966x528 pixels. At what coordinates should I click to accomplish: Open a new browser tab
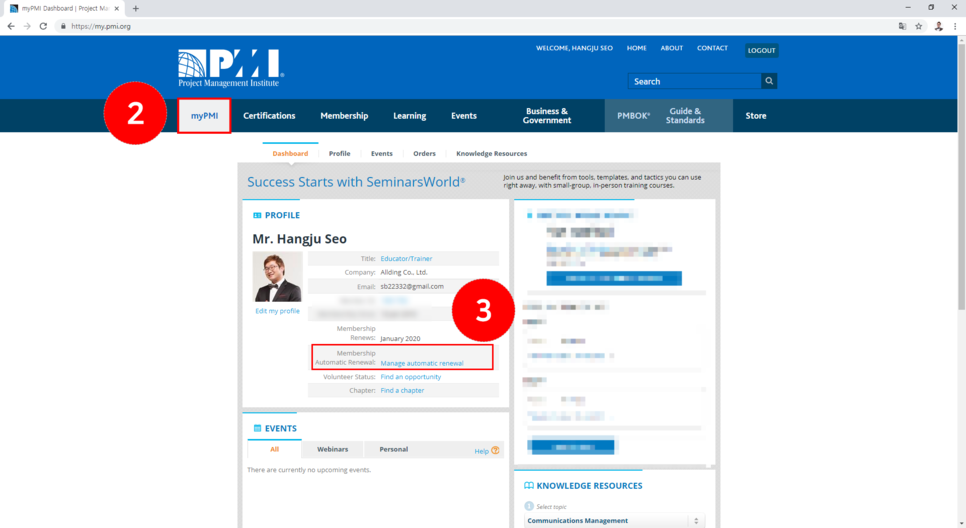136,9
